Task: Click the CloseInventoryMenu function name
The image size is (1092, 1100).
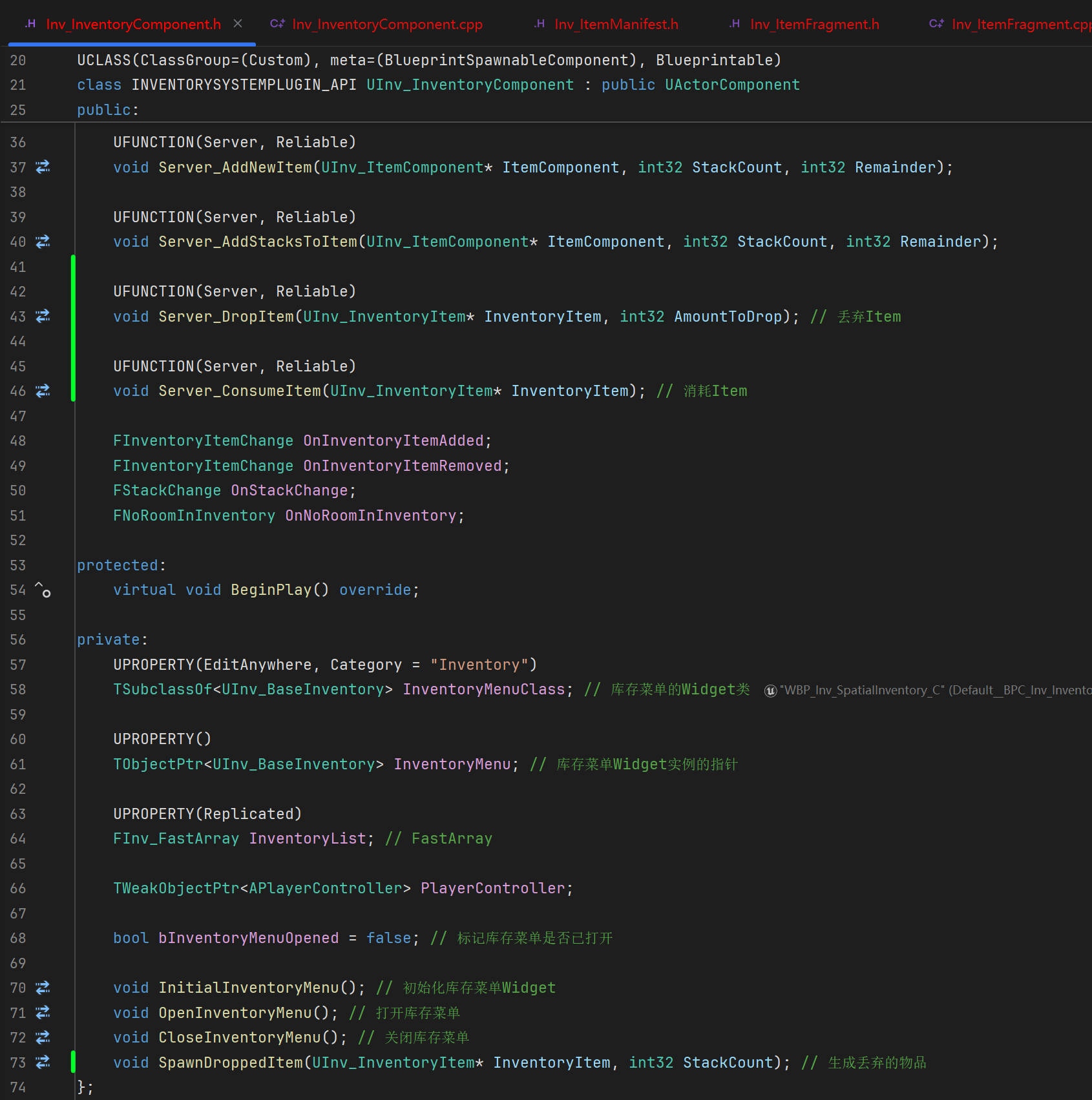Action: point(240,1037)
